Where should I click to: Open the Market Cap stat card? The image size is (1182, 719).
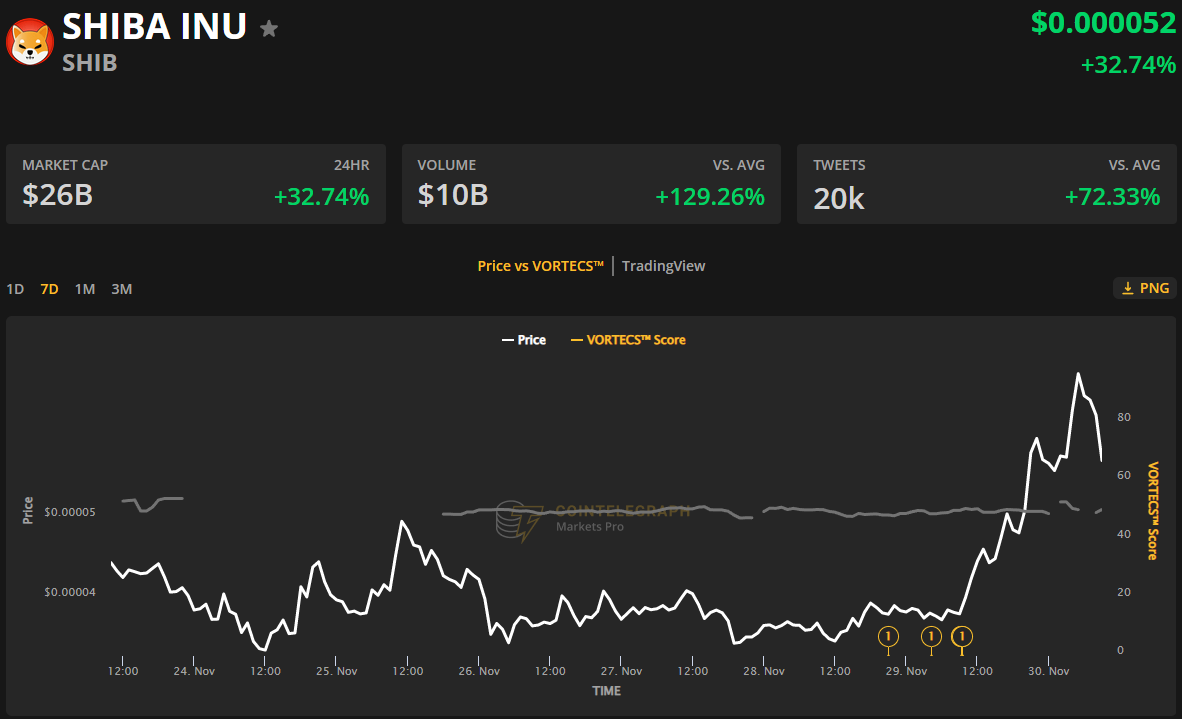[196, 184]
